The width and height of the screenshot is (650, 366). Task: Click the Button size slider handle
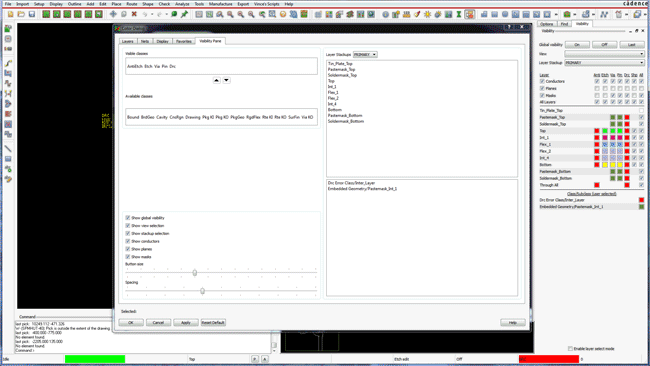195,273
